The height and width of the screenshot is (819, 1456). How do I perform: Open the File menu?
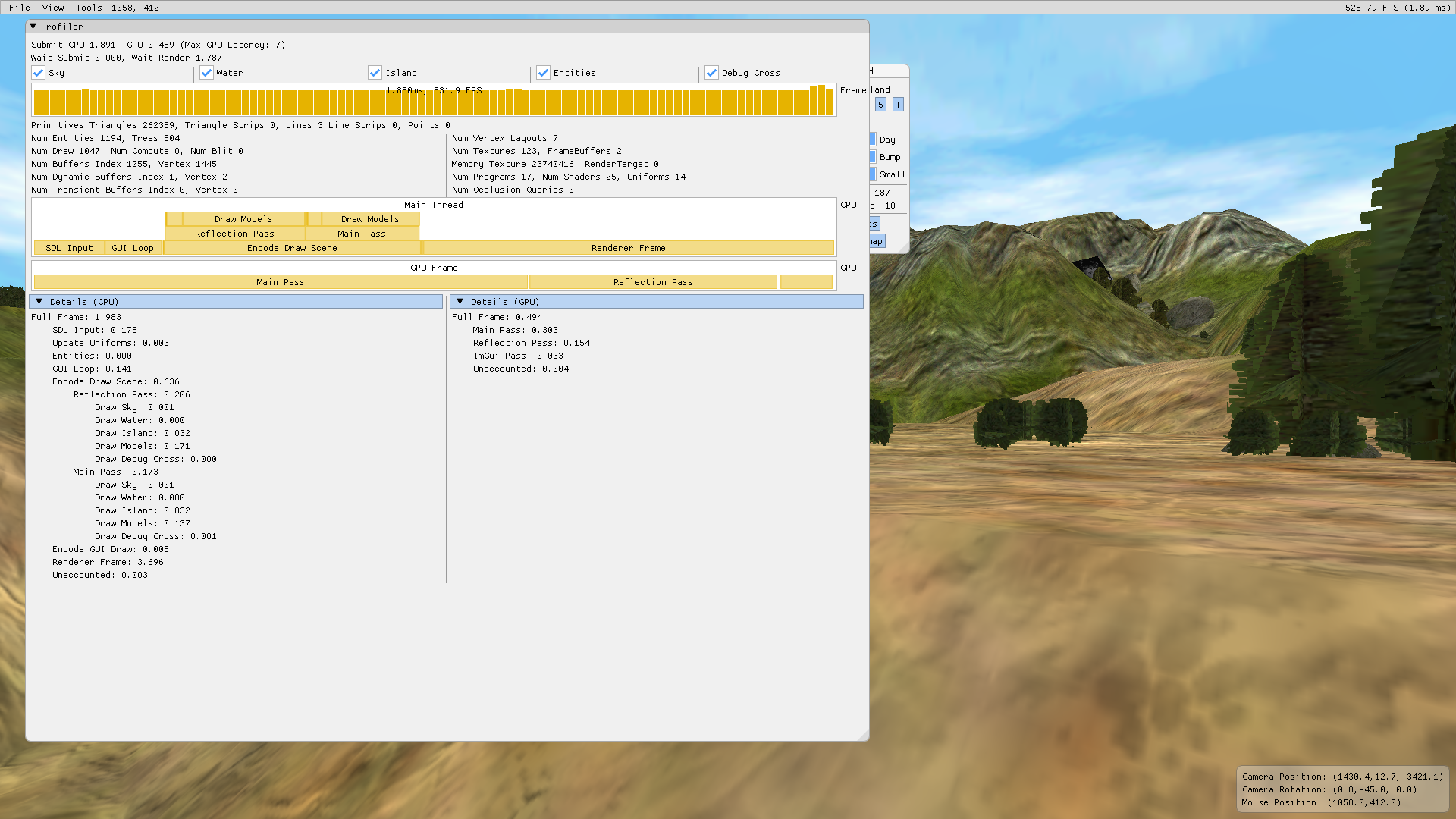20,8
